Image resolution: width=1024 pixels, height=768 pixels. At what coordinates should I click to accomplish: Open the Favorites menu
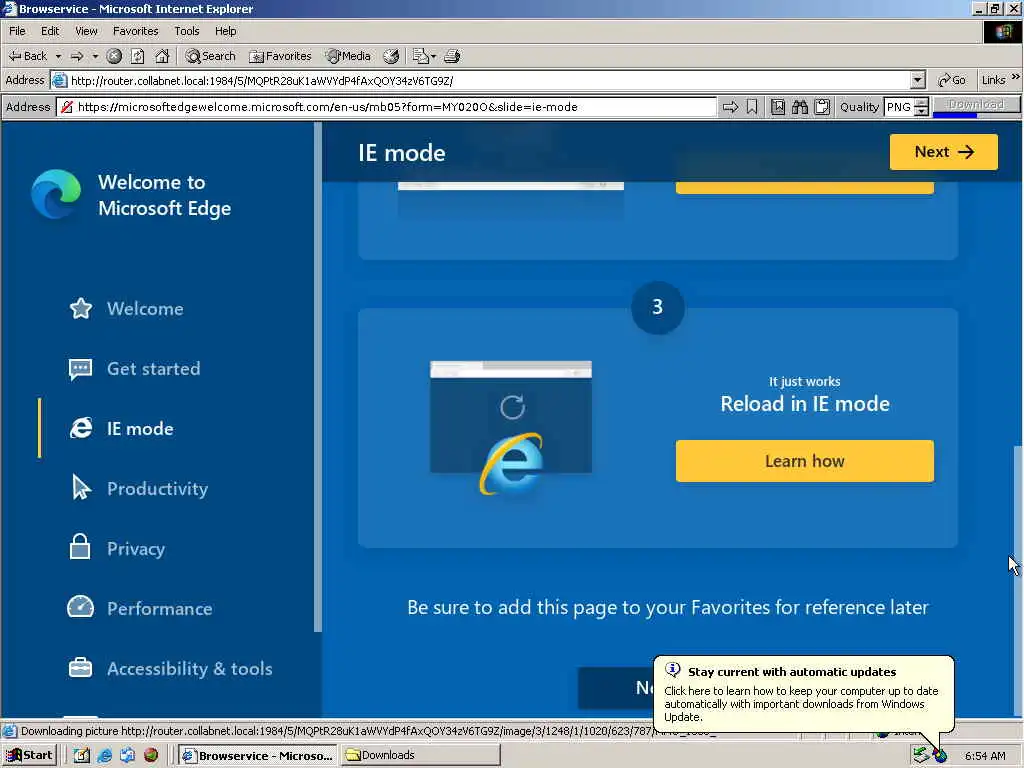click(135, 31)
